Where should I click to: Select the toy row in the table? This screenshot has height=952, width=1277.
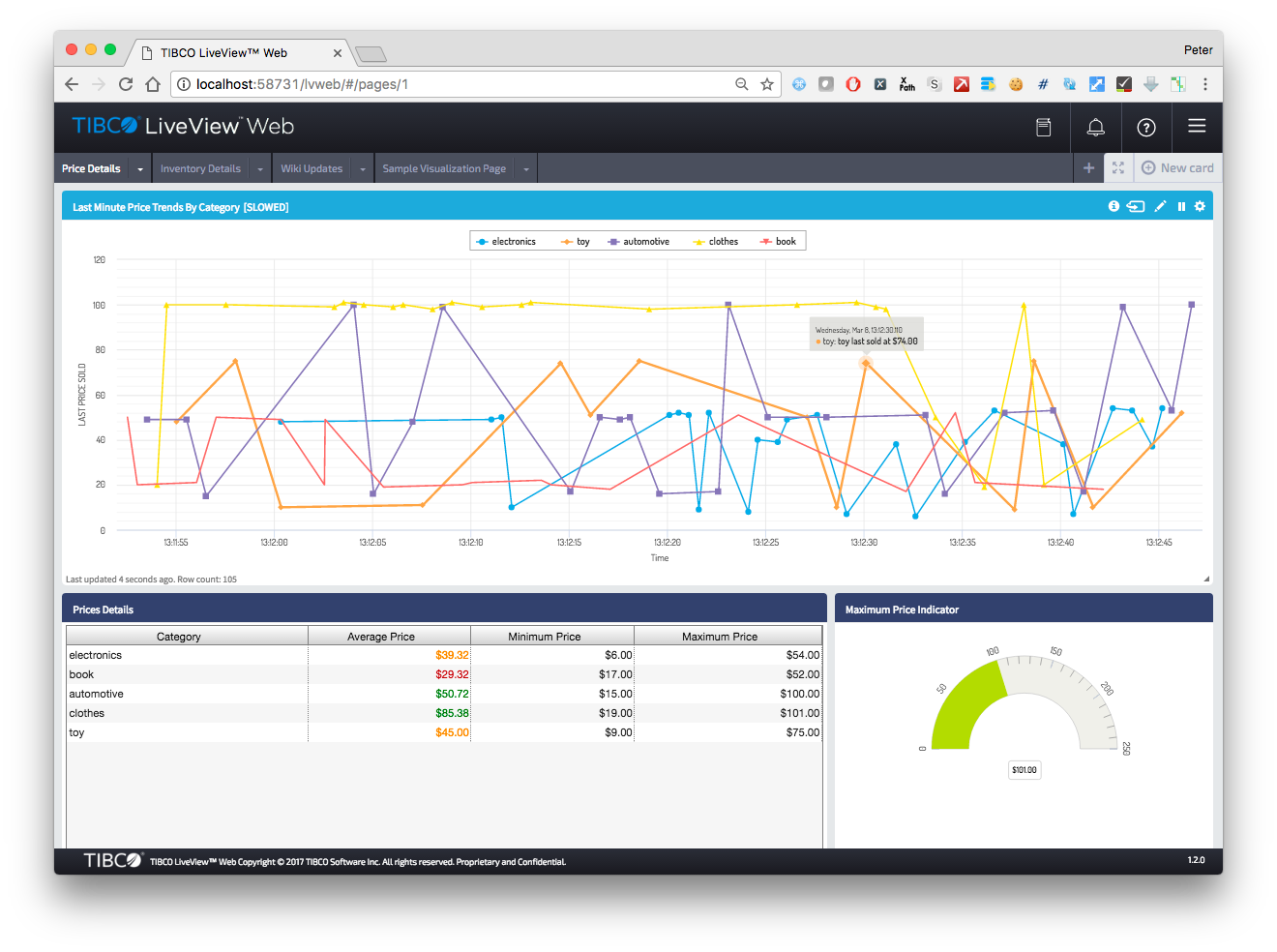coord(444,732)
